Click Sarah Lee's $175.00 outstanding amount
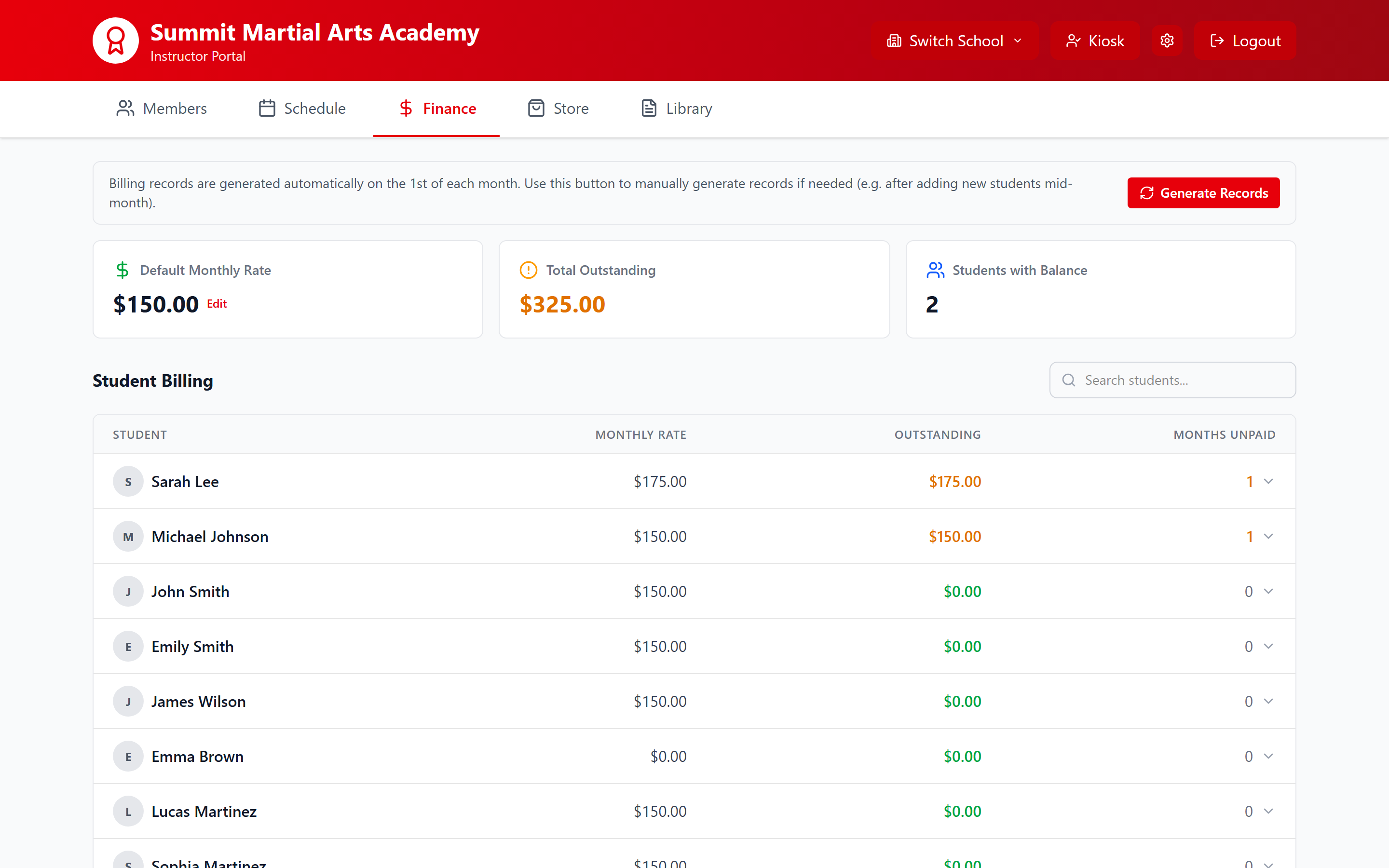This screenshot has width=1389, height=868. [955, 482]
